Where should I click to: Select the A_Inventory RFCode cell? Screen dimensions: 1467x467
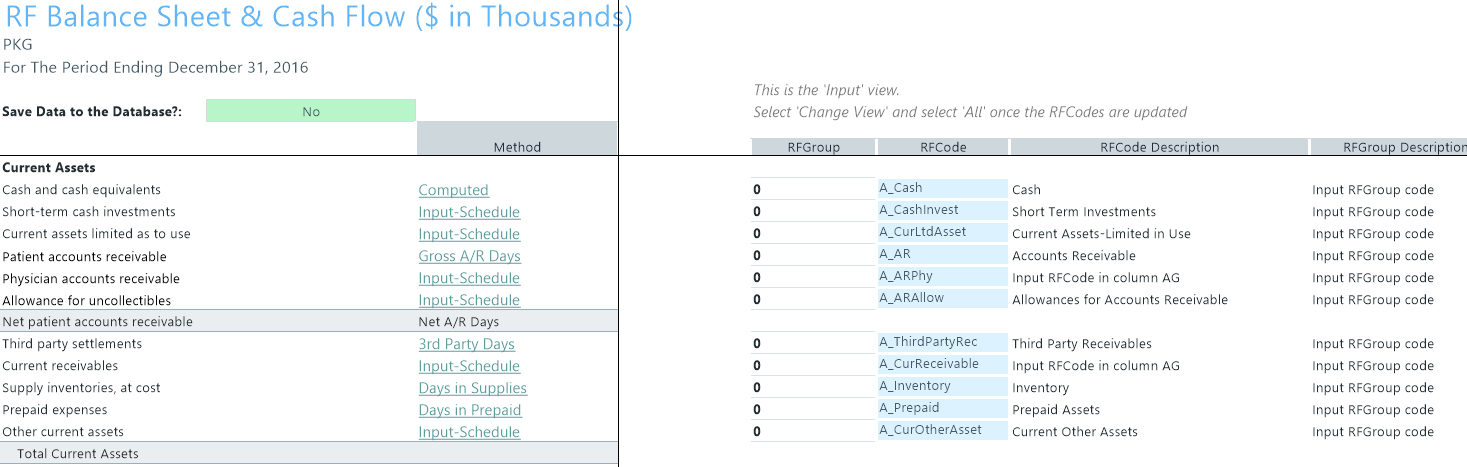click(x=943, y=386)
